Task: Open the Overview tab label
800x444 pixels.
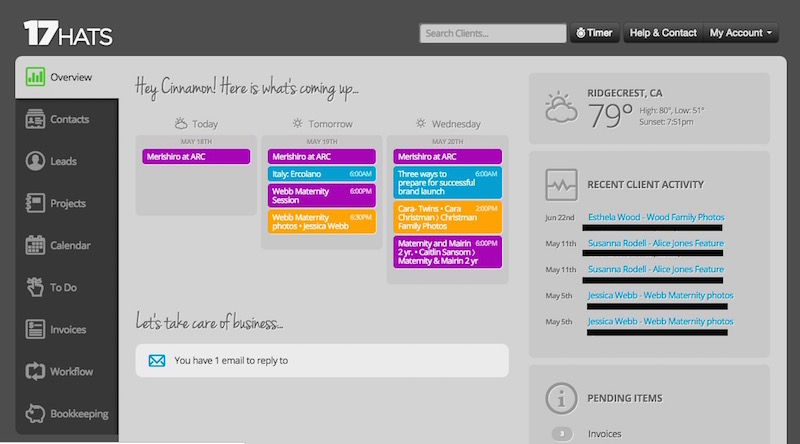Action: [71, 77]
